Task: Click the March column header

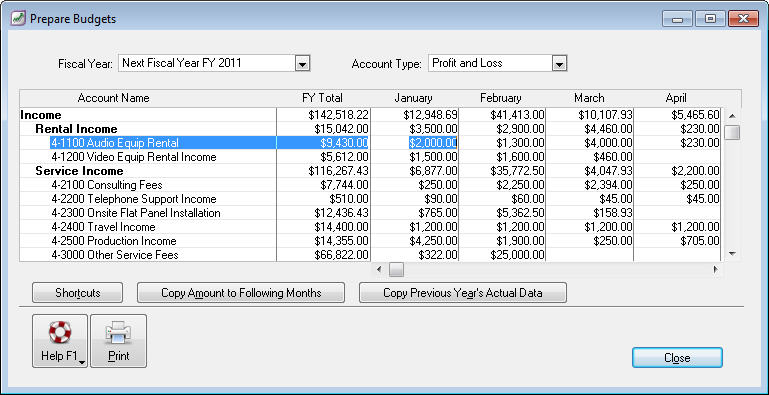Action: pyautogui.click(x=589, y=98)
